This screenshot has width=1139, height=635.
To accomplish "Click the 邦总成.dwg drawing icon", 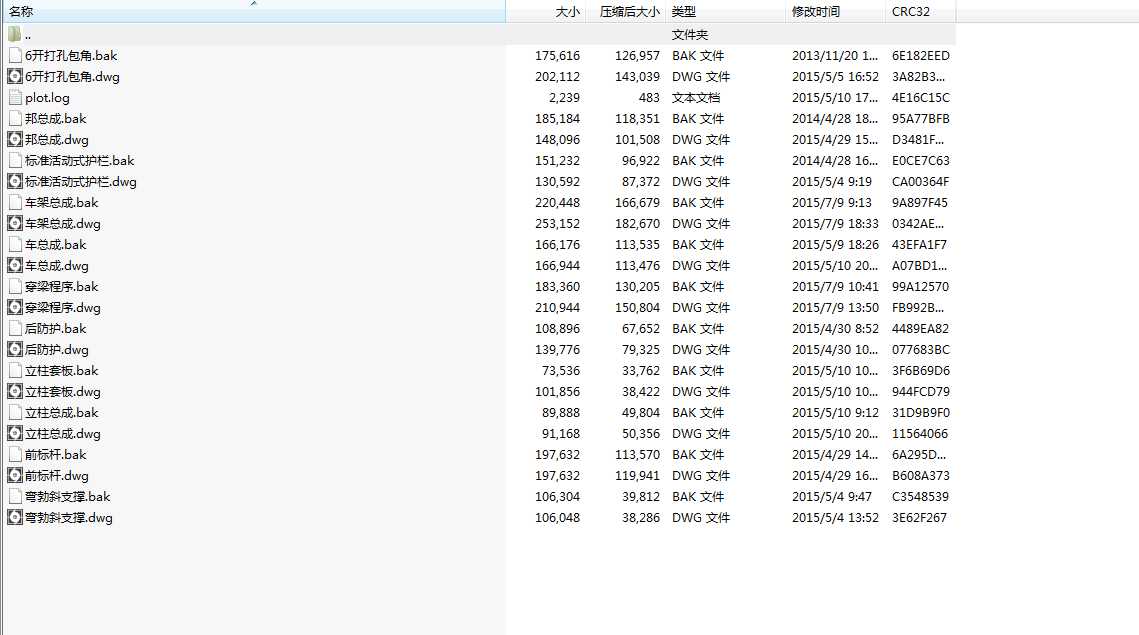I will tap(15, 139).
